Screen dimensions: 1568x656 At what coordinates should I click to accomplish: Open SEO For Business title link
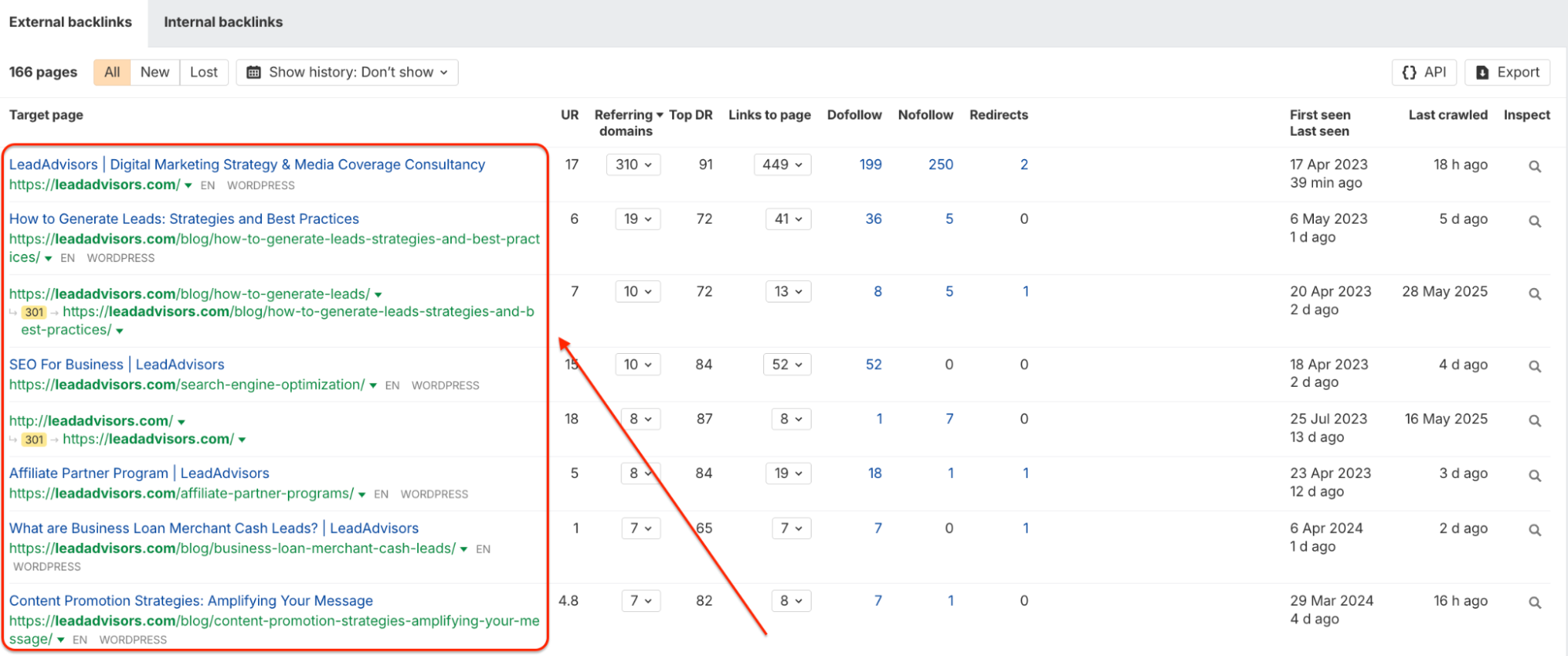tap(117, 364)
